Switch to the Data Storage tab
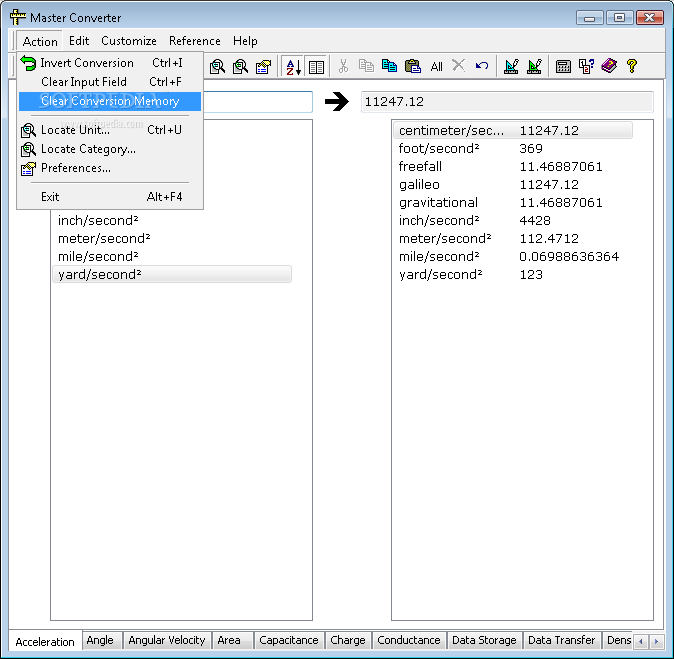Image resolution: width=674 pixels, height=659 pixels. click(x=484, y=640)
